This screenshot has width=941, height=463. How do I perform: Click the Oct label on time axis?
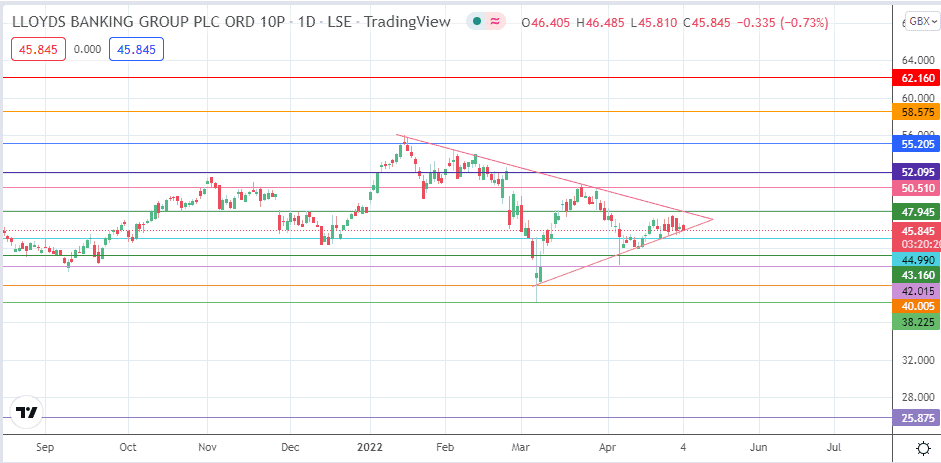tap(128, 447)
